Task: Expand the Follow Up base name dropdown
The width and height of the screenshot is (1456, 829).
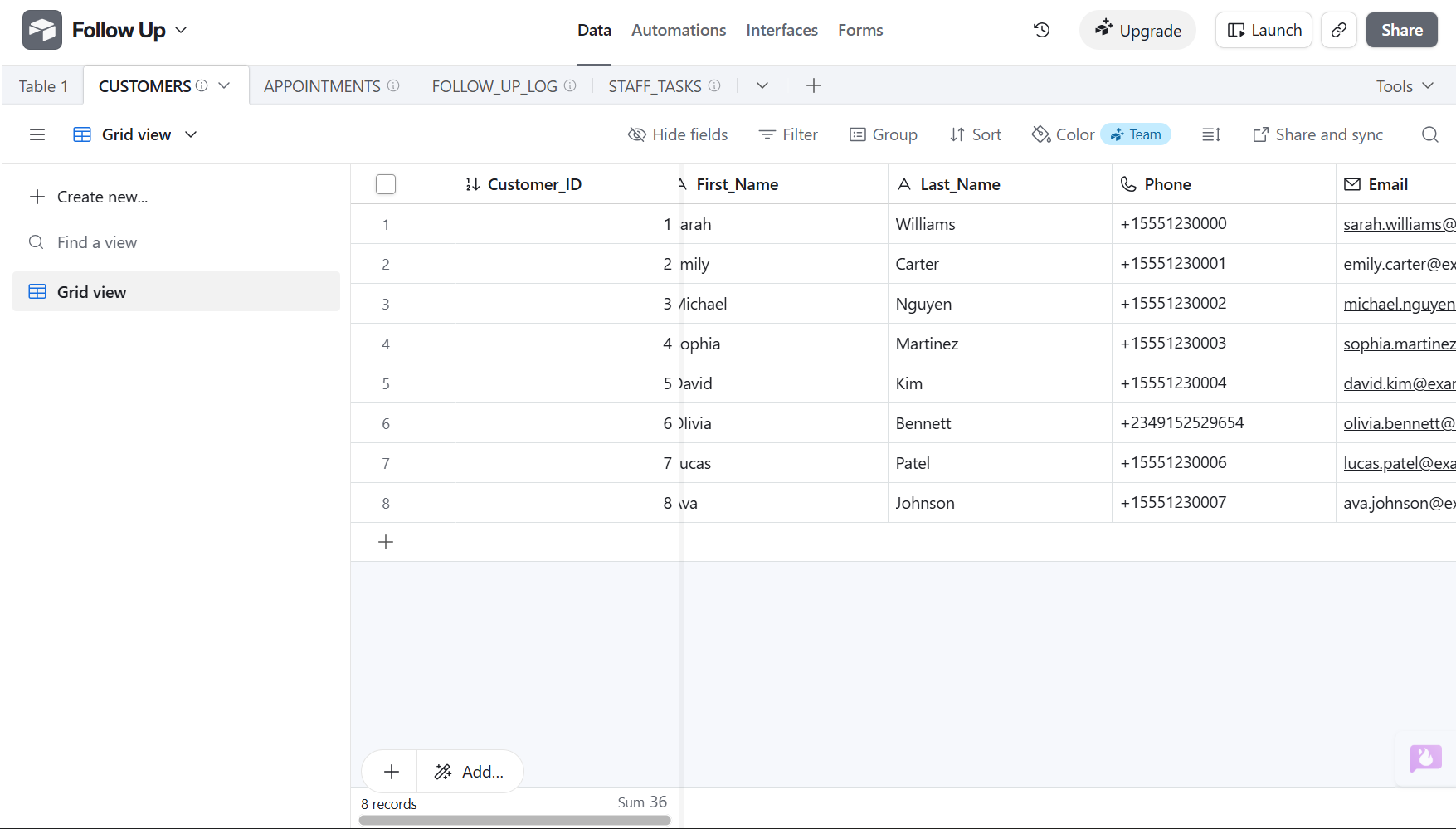Action: (x=181, y=30)
